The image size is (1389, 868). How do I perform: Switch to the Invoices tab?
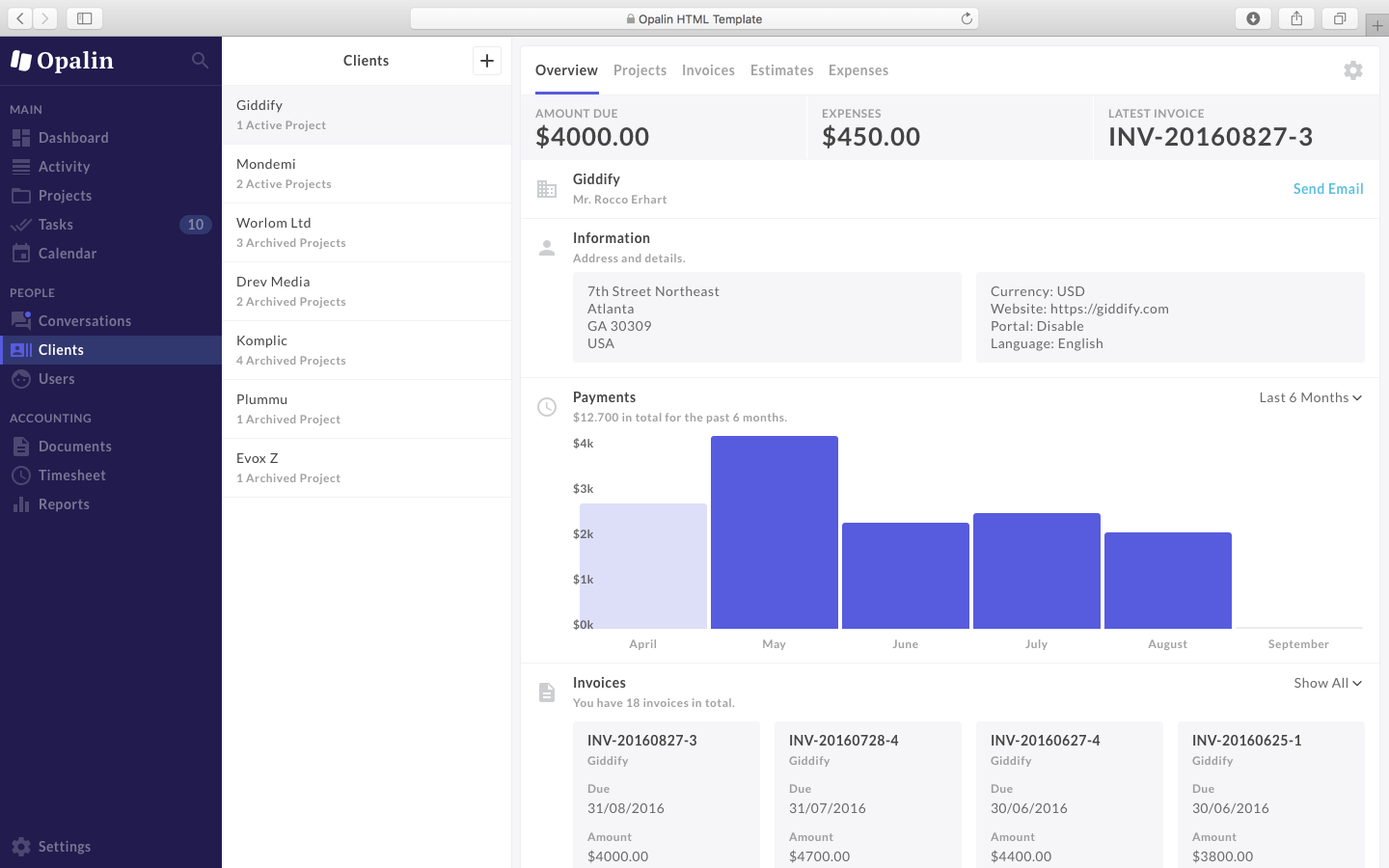[x=708, y=69]
